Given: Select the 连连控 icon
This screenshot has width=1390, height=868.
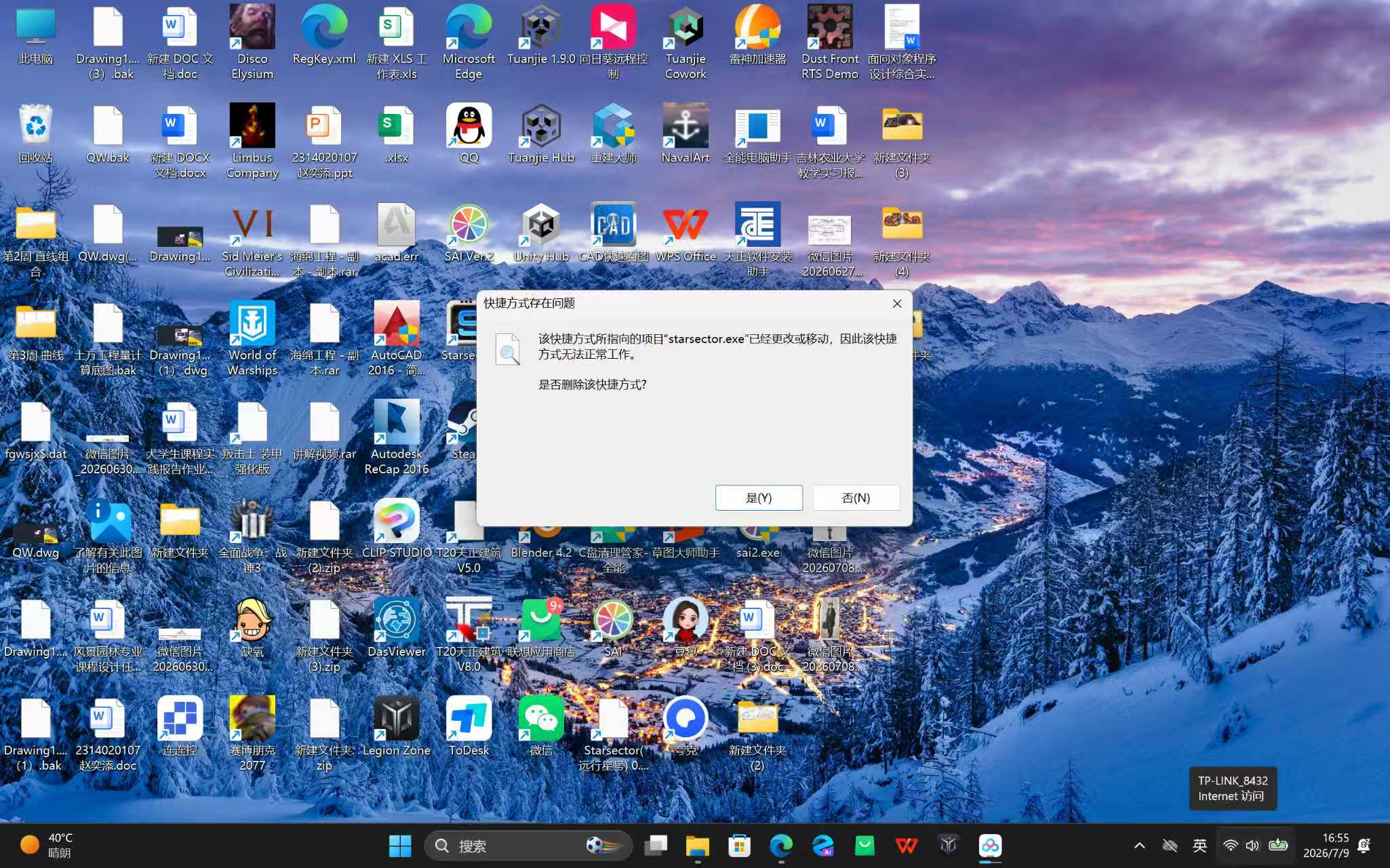Looking at the screenshot, I should point(180,728).
